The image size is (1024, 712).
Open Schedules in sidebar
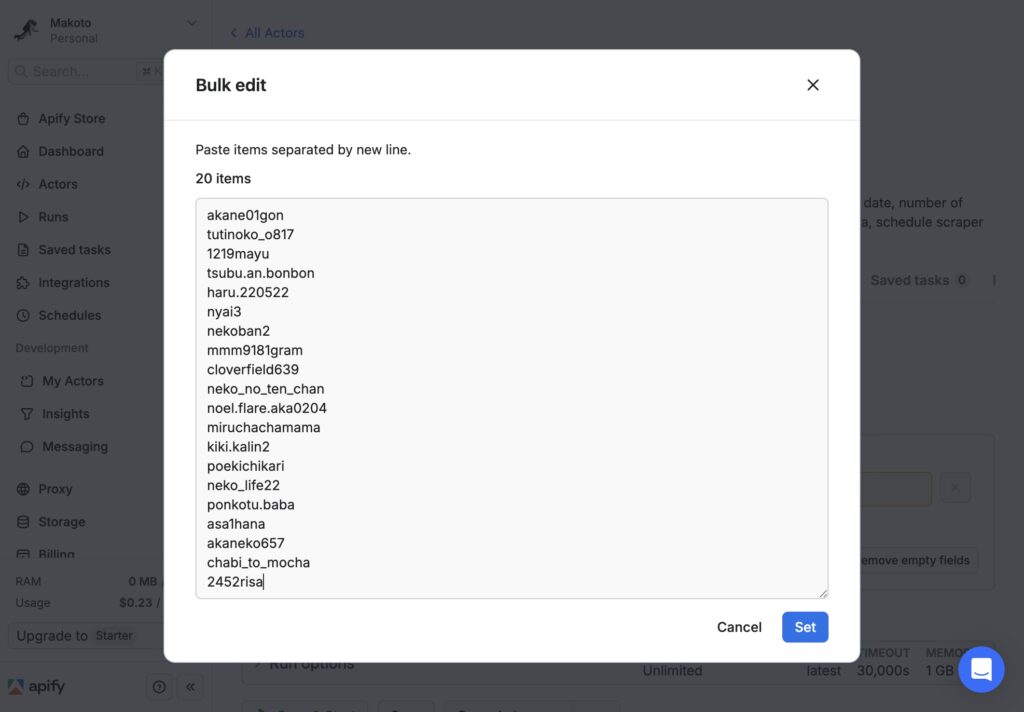coord(70,315)
